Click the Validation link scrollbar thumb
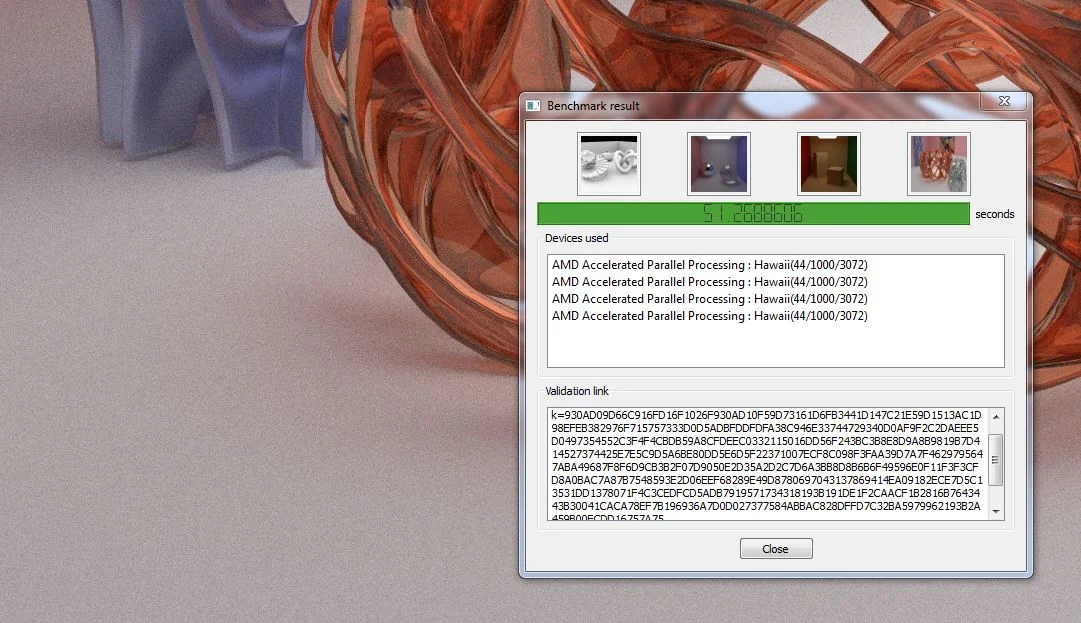Screen dimensions: 1081x623 click(996, 460)
